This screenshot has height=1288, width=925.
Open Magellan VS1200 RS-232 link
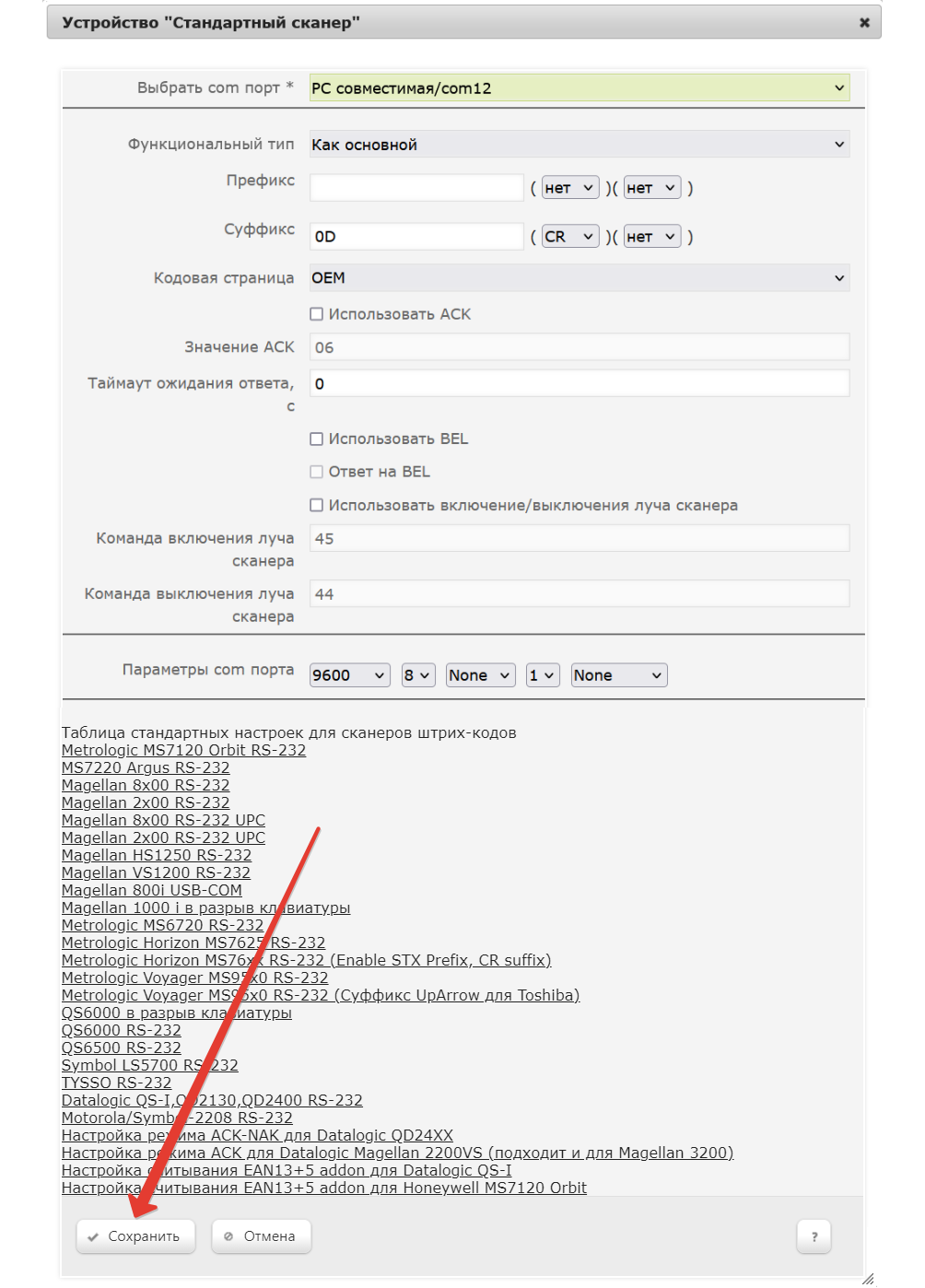[x=156, y=872]
